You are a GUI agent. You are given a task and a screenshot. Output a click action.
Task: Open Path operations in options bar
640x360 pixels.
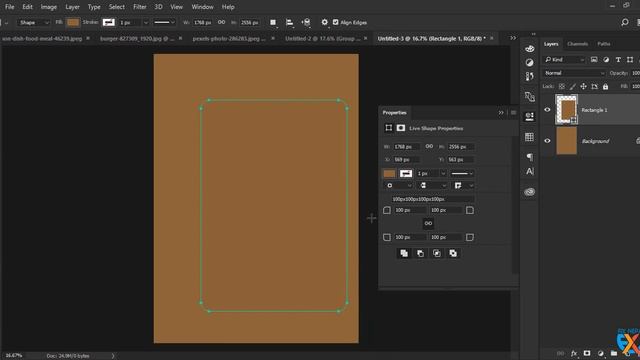273,22
